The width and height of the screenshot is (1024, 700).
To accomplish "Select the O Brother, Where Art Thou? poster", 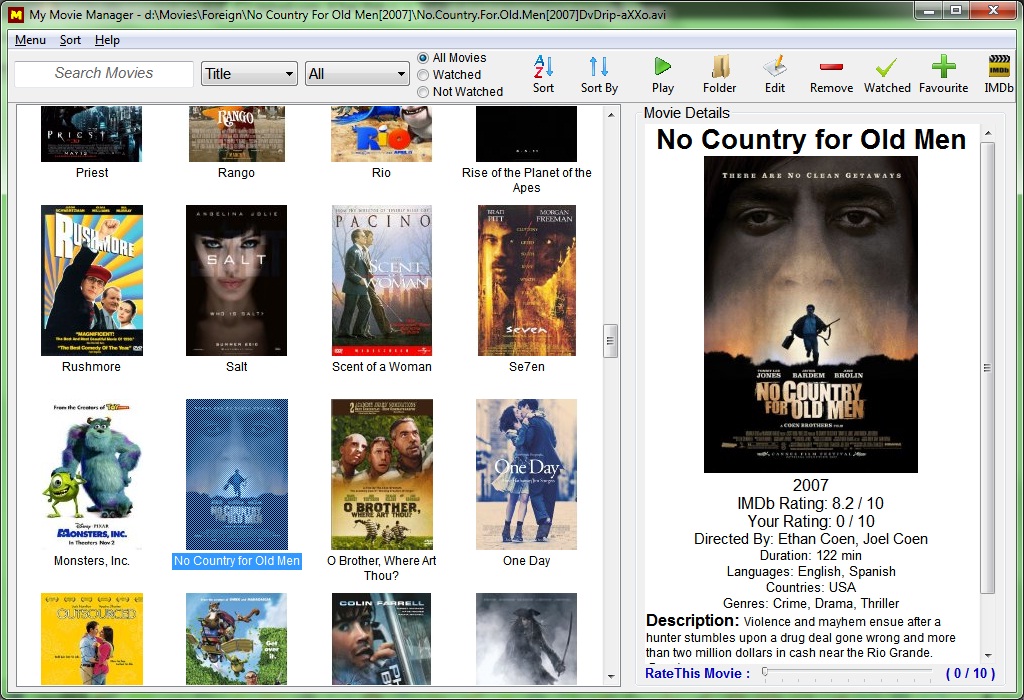I will click(x=381, y=474).
